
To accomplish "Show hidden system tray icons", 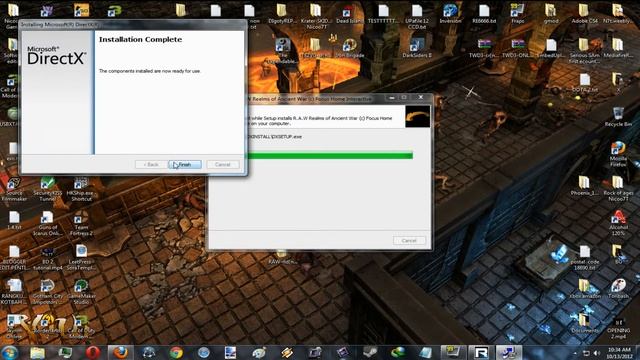I will point(575,353).
